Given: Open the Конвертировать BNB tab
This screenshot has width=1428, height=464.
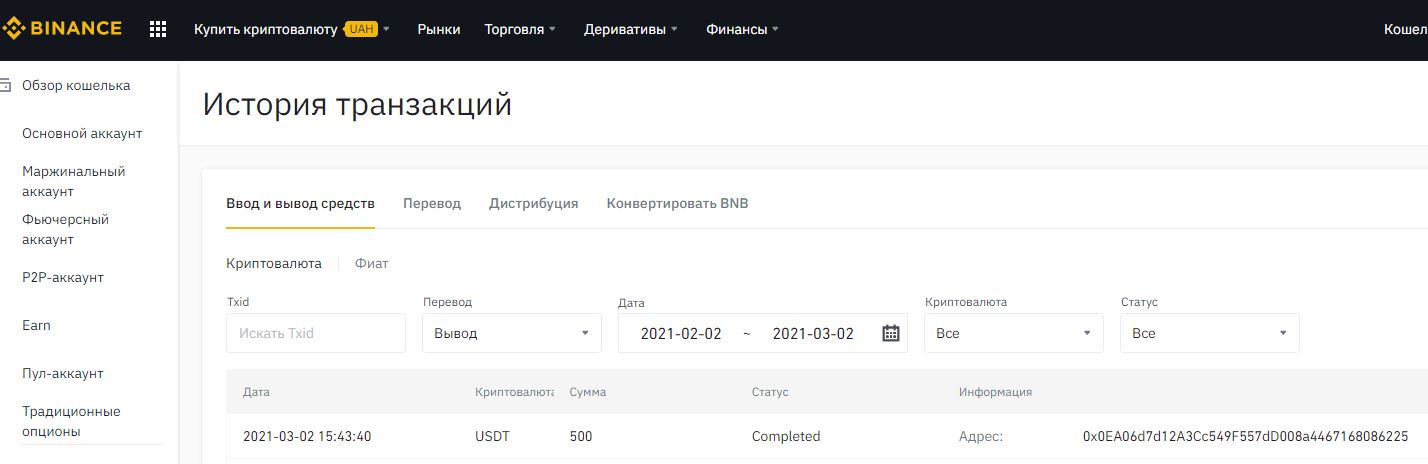Looking at the screenshot, I should 677,203.
